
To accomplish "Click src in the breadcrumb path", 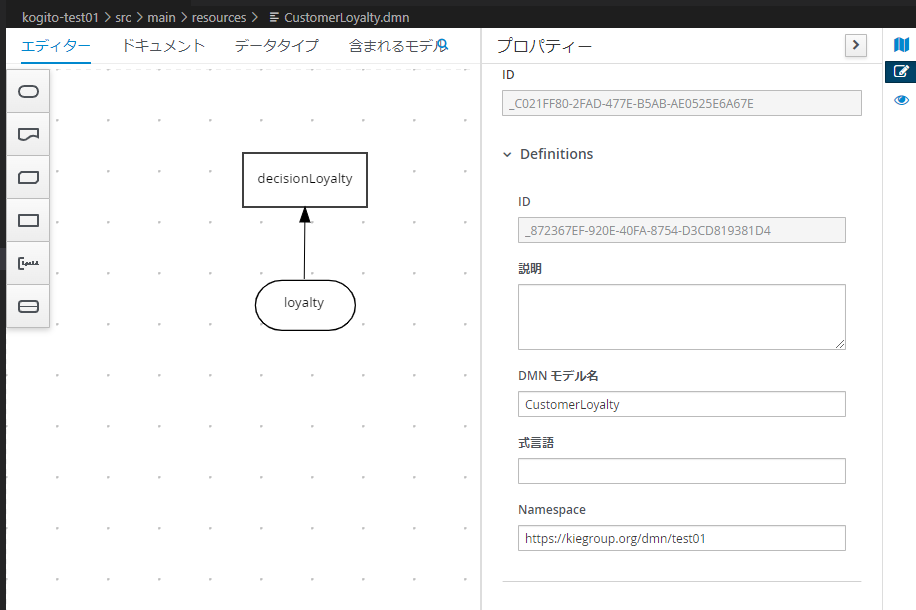I will 123,18.
